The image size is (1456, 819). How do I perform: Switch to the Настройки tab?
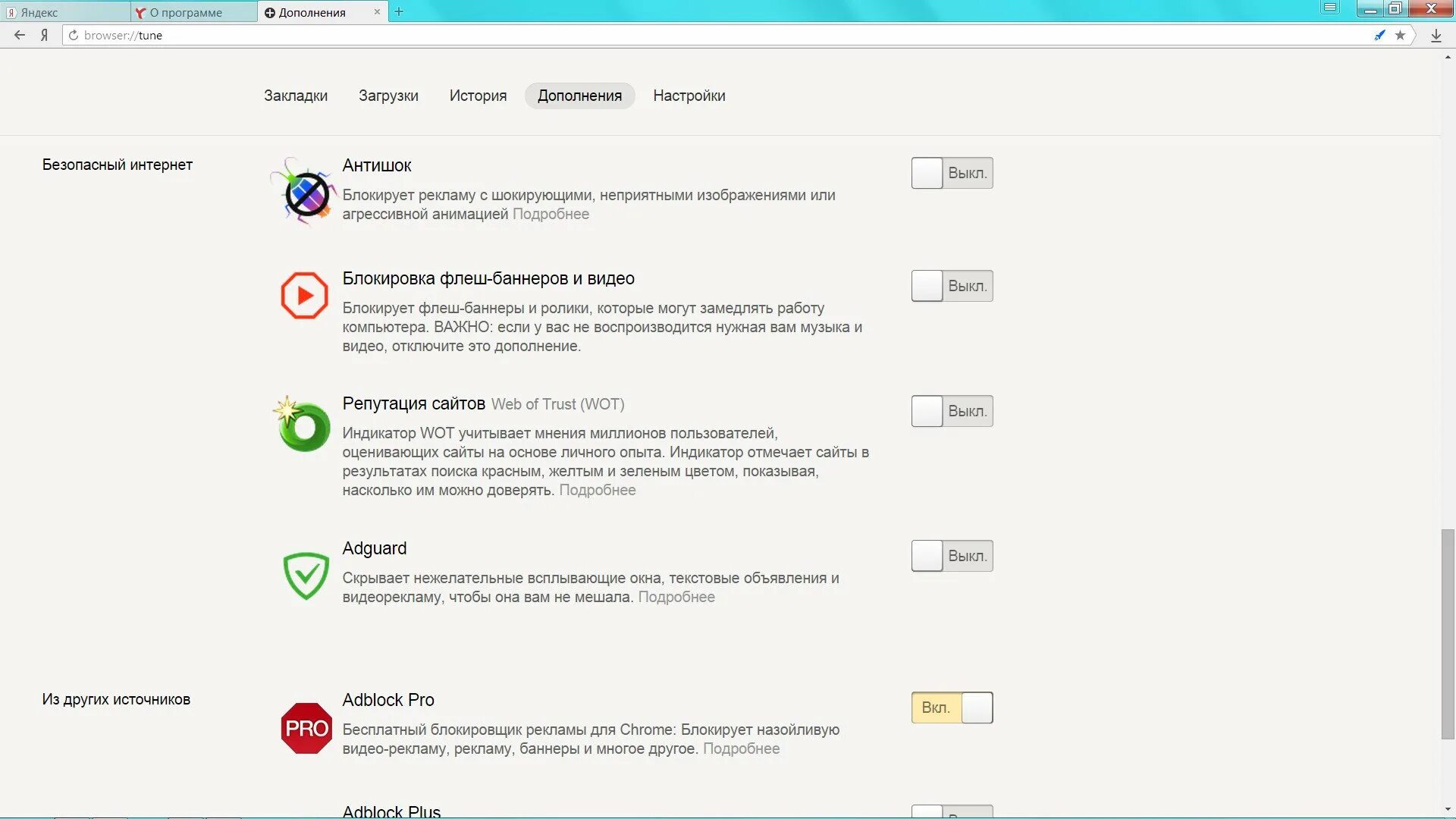pos(689,96)
